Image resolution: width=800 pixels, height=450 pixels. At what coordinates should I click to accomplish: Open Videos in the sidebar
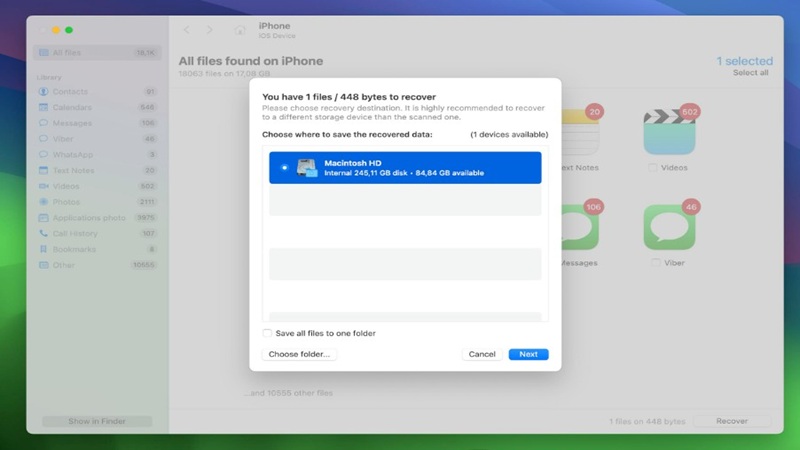tap(97, 186)
